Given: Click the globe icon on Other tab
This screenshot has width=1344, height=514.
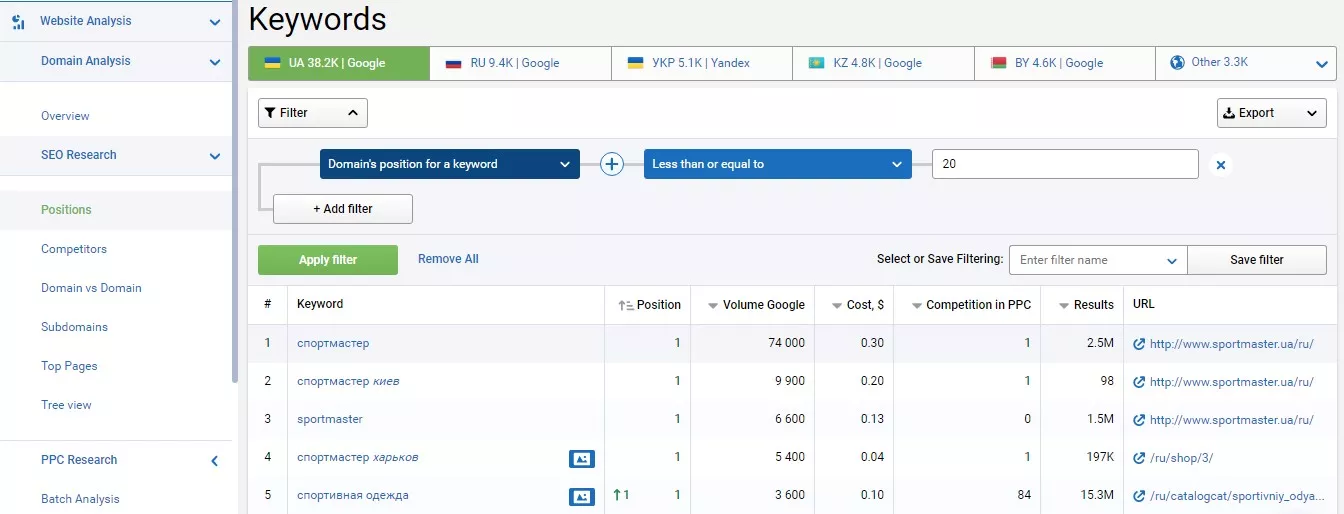Looking at the screenshot, I should click(1177, 62).
